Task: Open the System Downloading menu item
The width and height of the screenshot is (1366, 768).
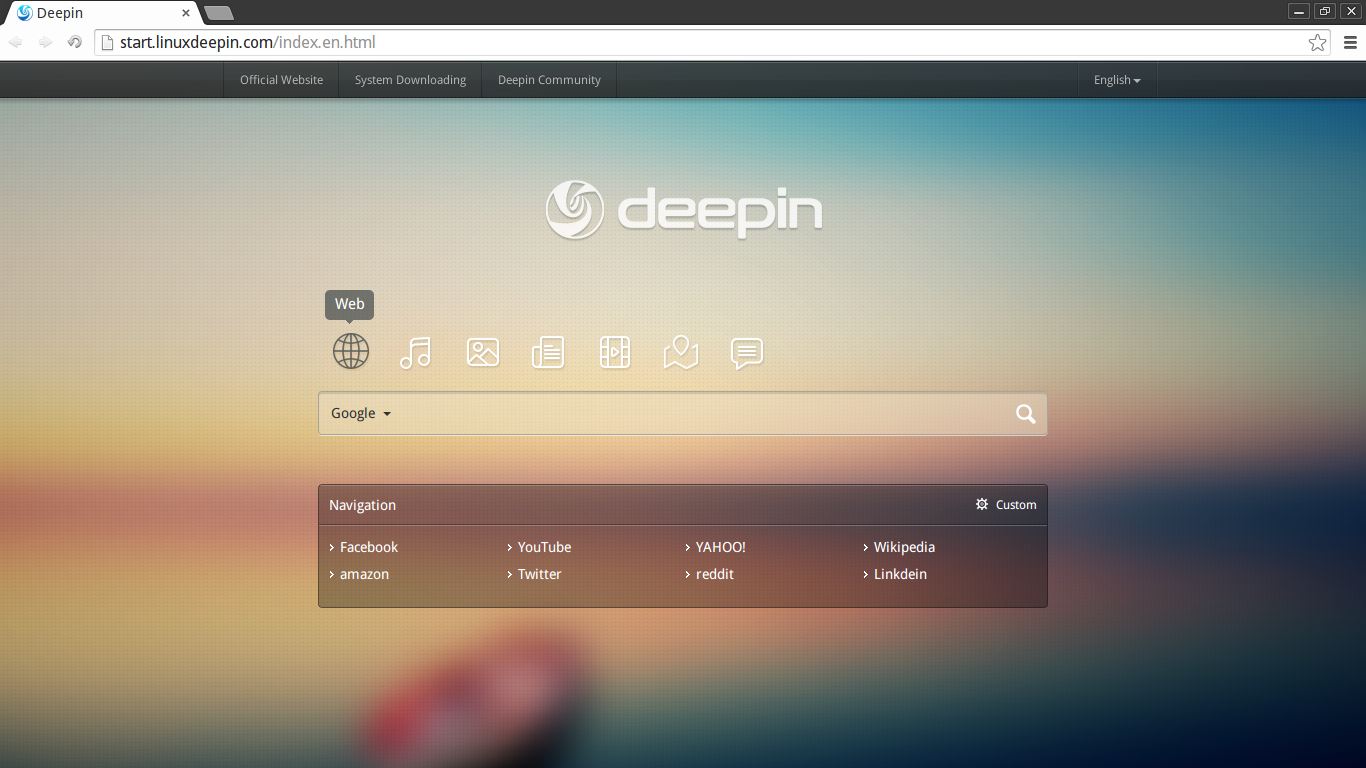Action: click(x=410, y=80)
